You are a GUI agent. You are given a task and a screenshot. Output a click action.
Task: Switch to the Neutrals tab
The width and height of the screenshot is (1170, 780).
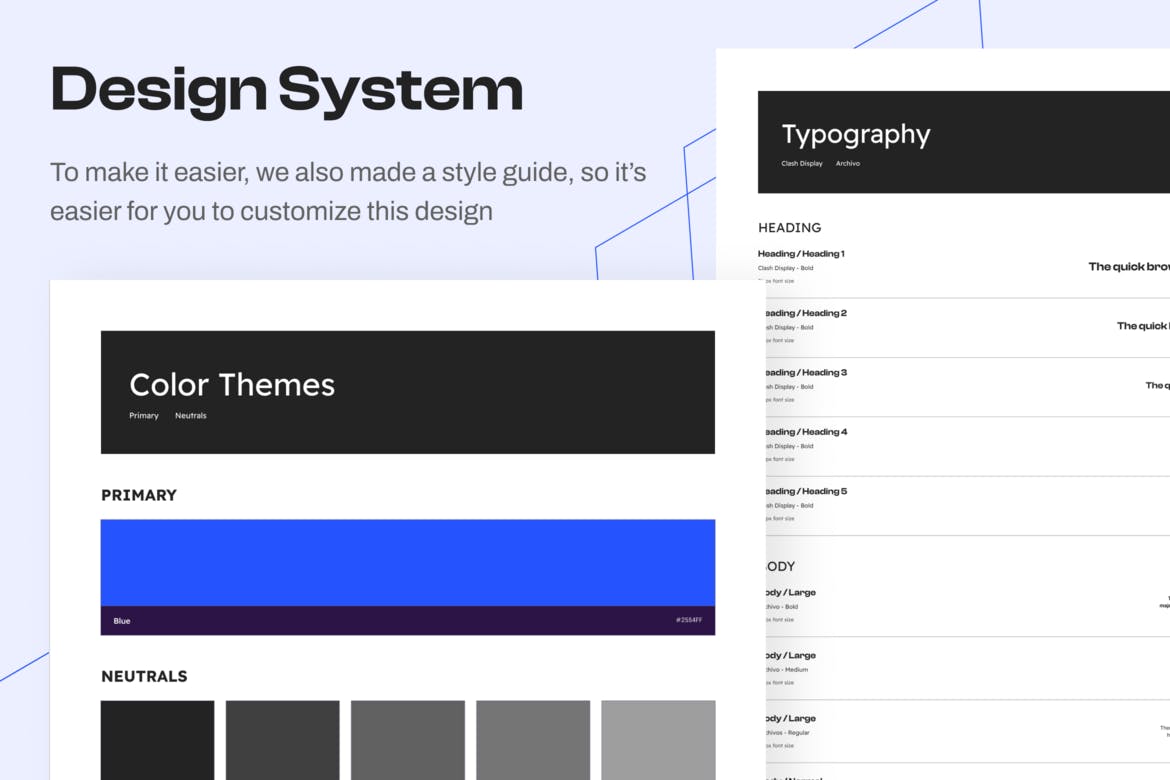[x=190, y=416]
